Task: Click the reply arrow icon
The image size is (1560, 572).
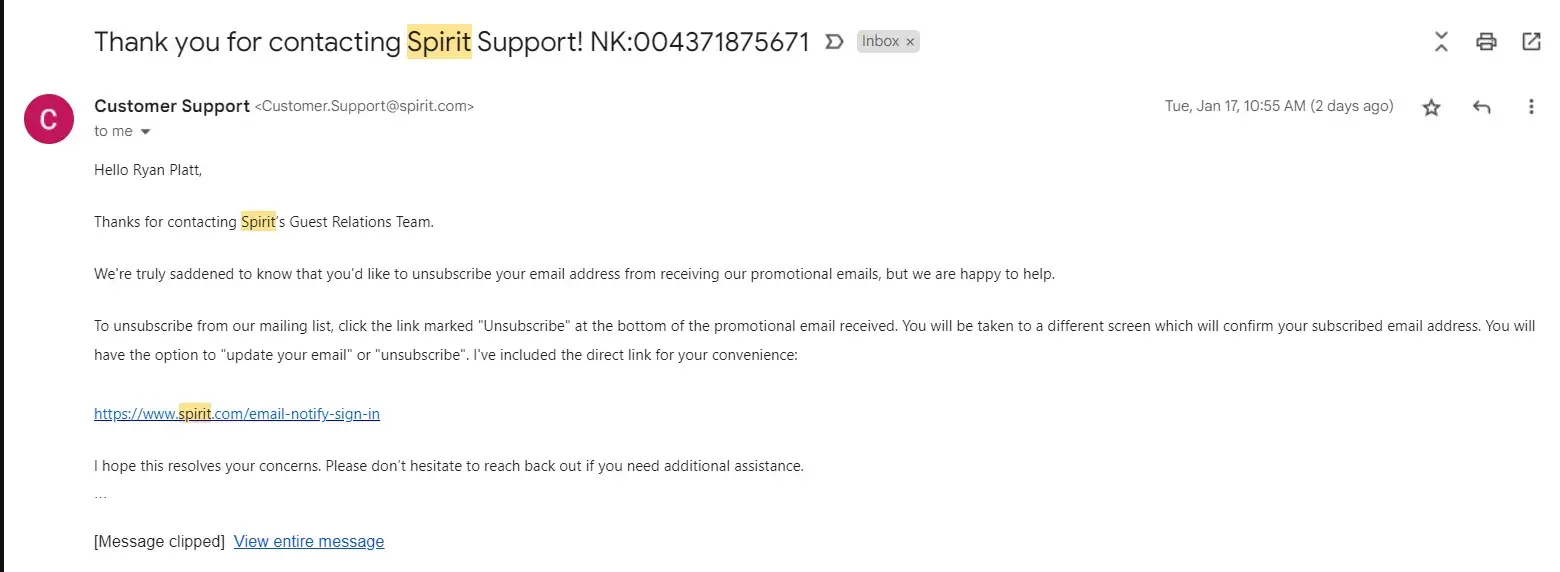Action: click(x=1481, y=107)
